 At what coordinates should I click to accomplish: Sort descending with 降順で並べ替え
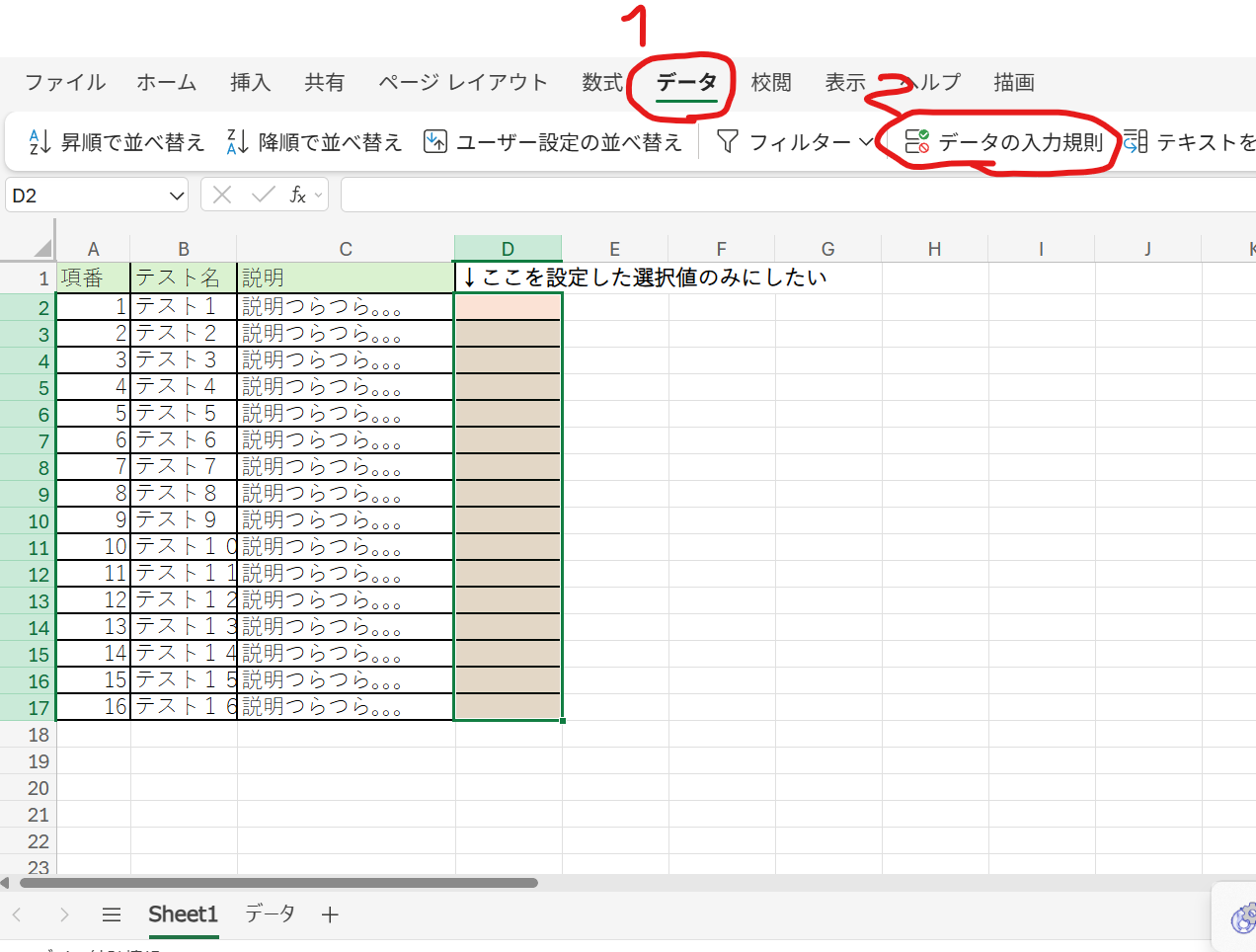pyautogui.click(x=314, y=142)
